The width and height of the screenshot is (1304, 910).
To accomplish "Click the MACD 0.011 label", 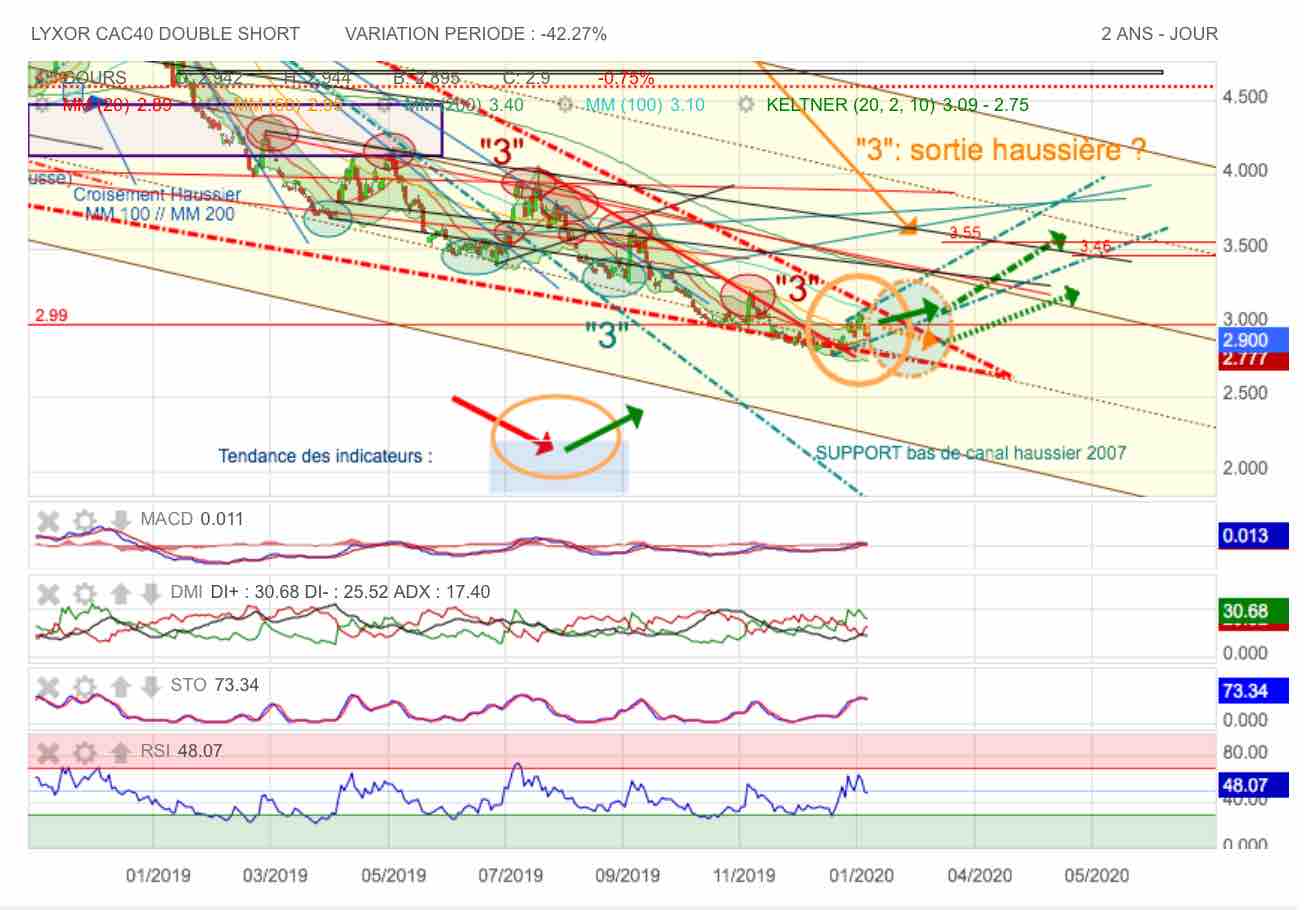I will (x=192, y=519).
